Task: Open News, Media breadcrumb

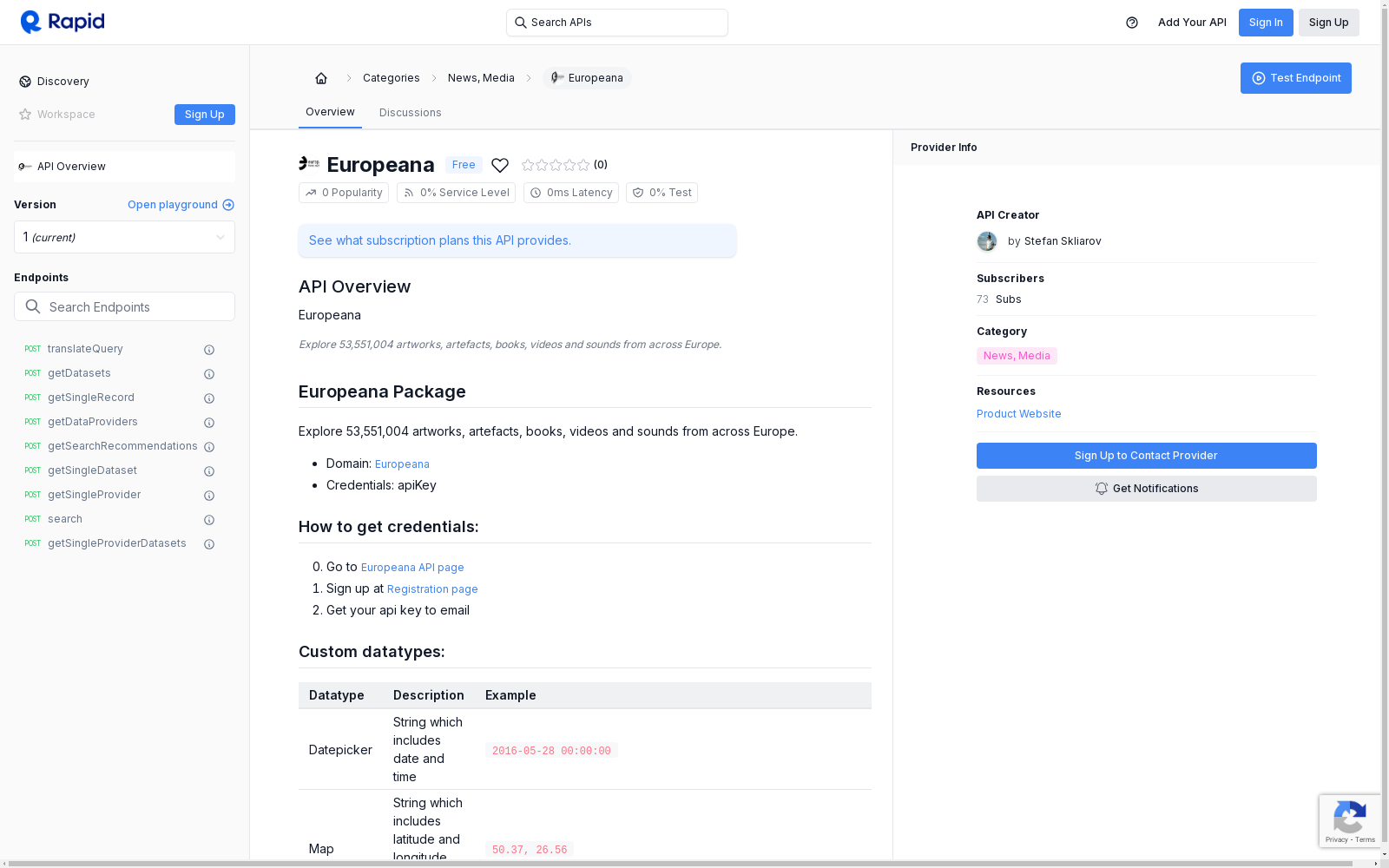Action: [x=481, y=78]
